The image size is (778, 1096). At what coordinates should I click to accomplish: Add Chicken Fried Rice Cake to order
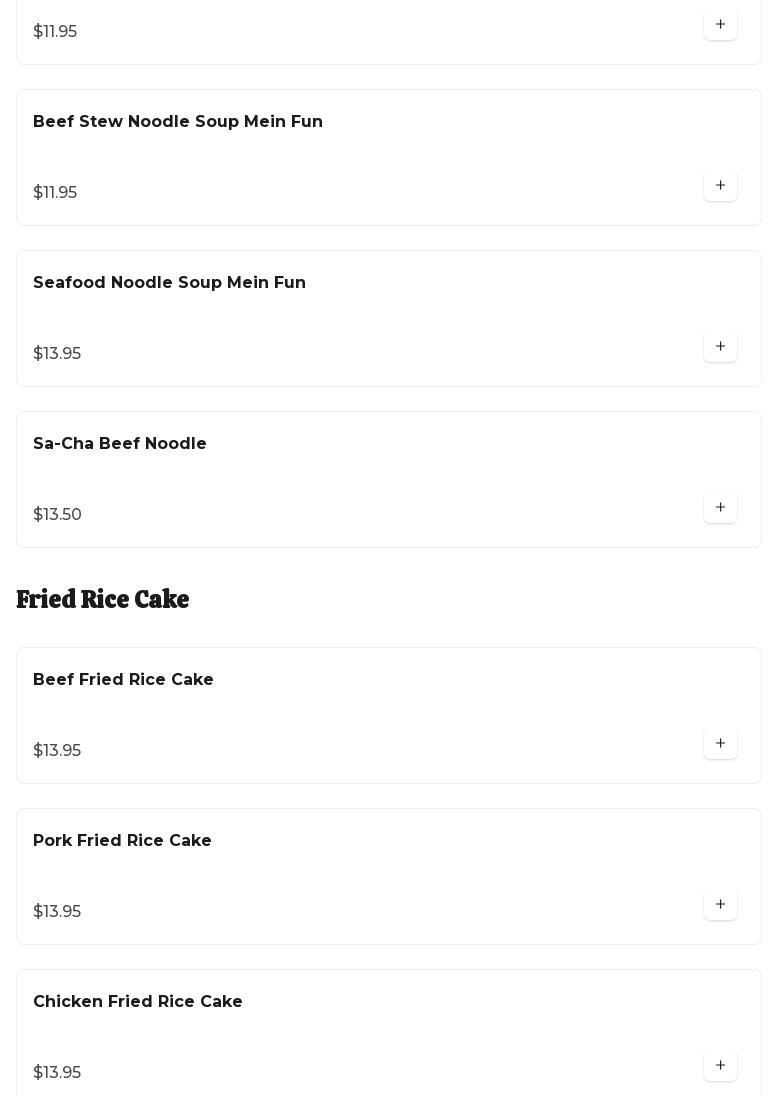click(720, 1066)
